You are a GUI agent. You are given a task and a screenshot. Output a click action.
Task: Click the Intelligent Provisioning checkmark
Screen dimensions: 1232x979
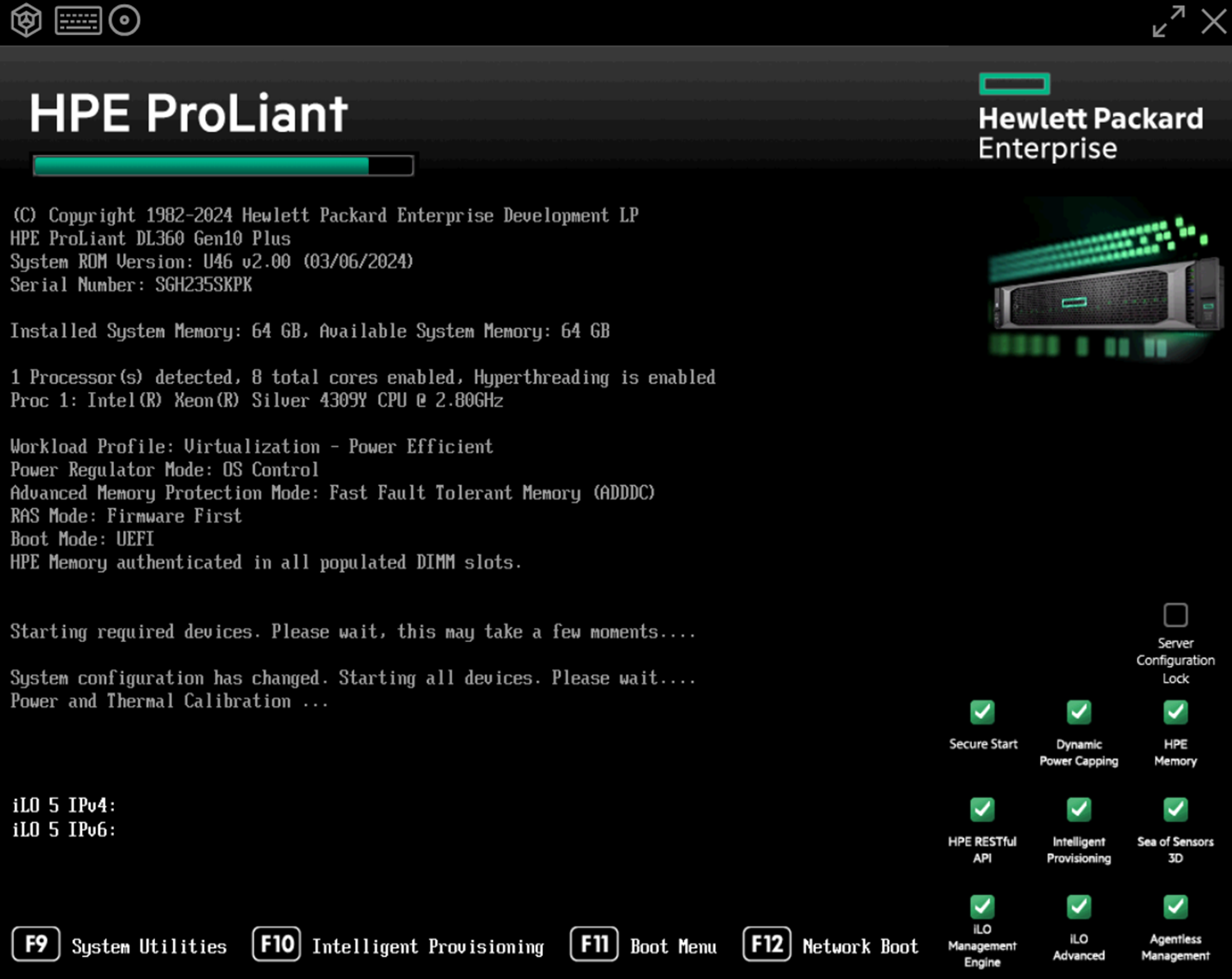1079,809
